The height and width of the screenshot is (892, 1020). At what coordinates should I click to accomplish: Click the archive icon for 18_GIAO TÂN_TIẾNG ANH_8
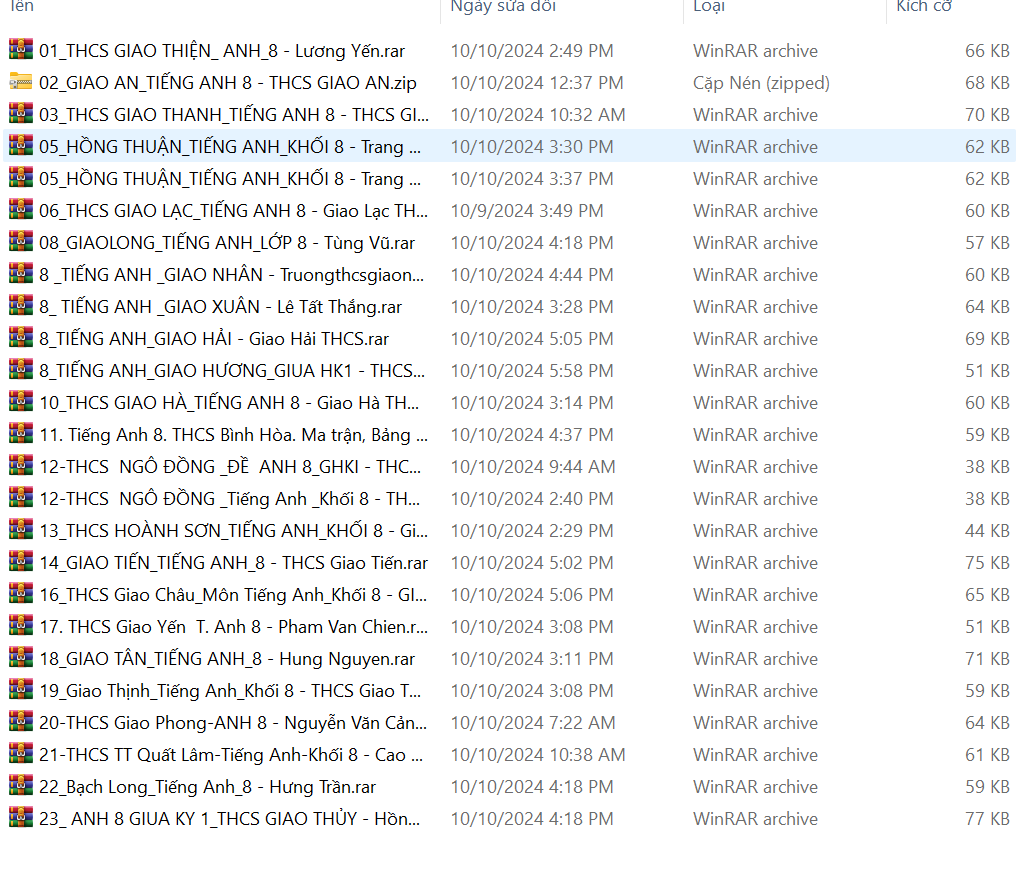[21, 658]
